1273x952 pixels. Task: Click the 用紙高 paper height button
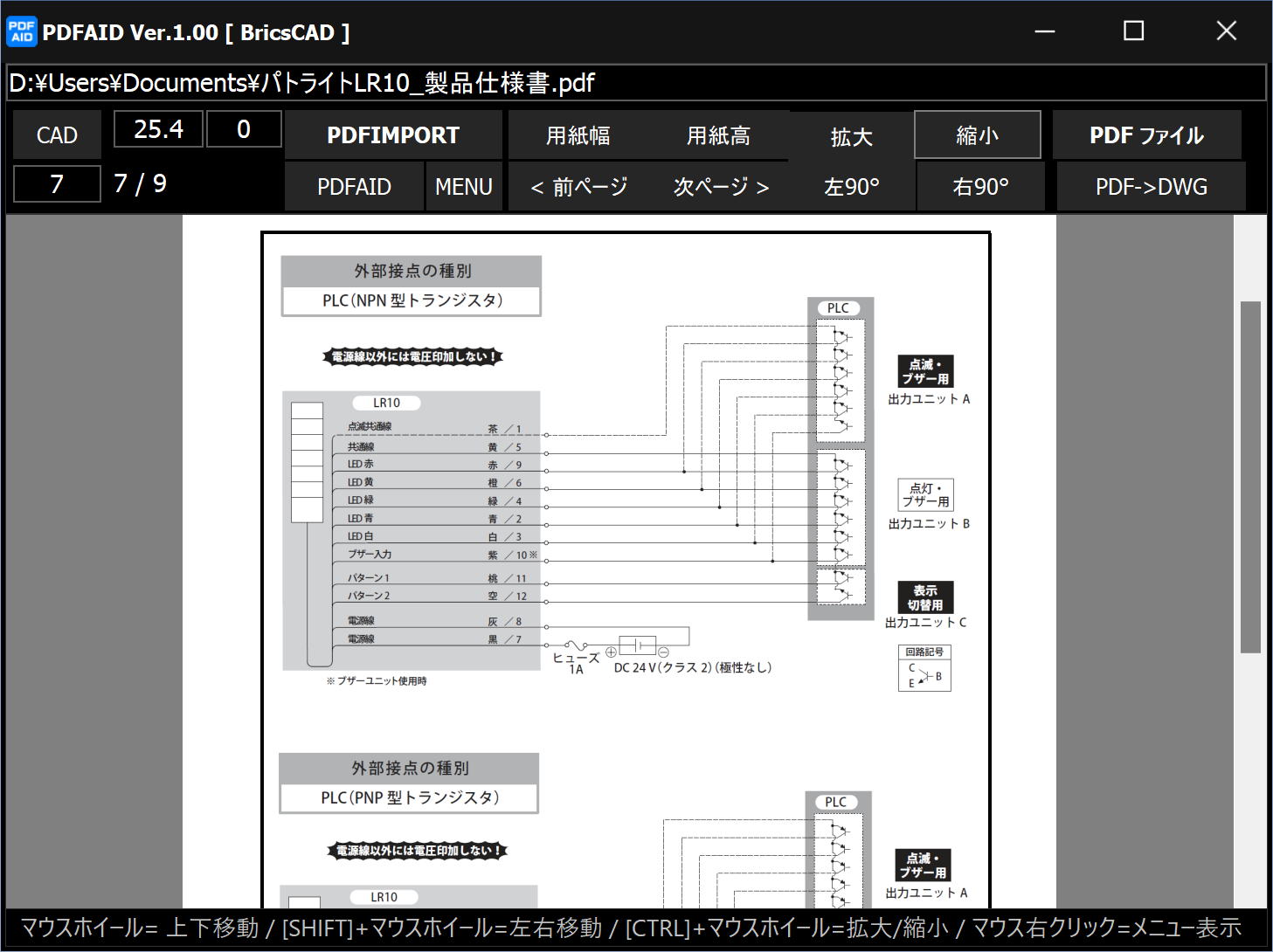(x=718, y=135)
